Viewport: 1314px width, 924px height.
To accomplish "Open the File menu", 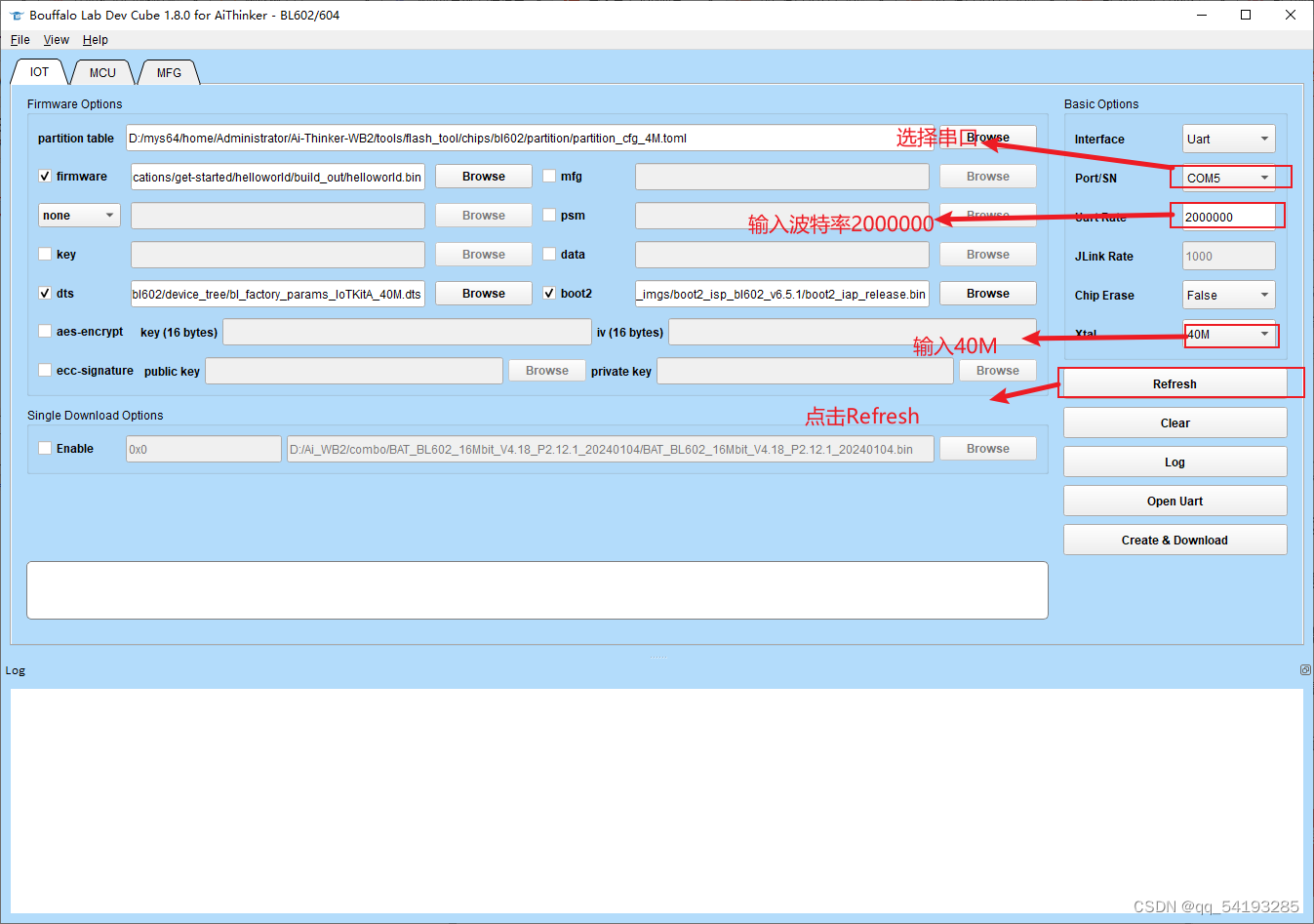I will 20,40.
